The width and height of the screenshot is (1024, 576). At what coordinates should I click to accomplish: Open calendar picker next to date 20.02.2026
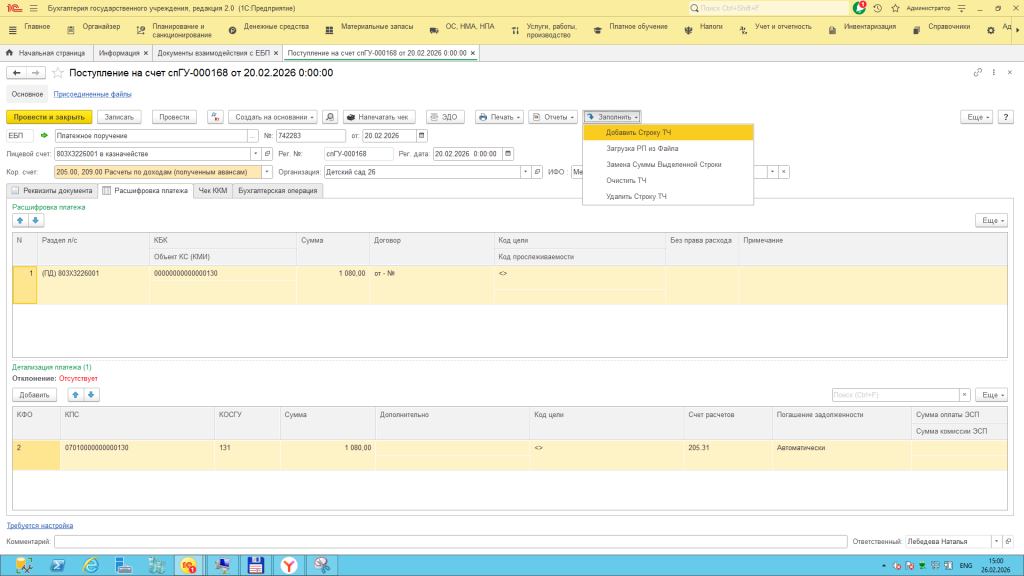[x=421, y=136]
